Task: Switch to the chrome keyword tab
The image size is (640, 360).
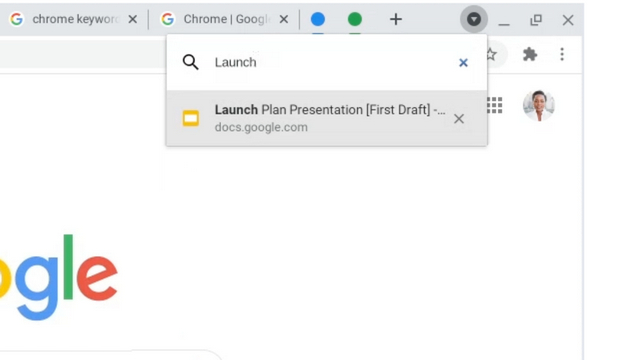Action: point(65,19)
